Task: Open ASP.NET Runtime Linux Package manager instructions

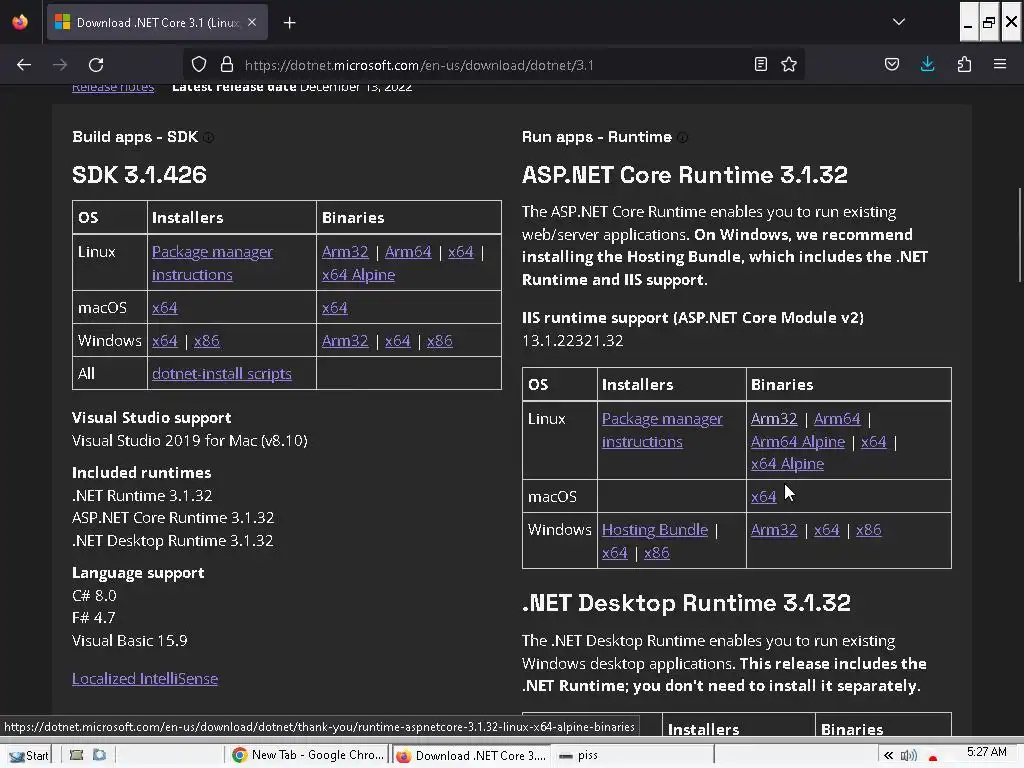Action: point(662,430)
